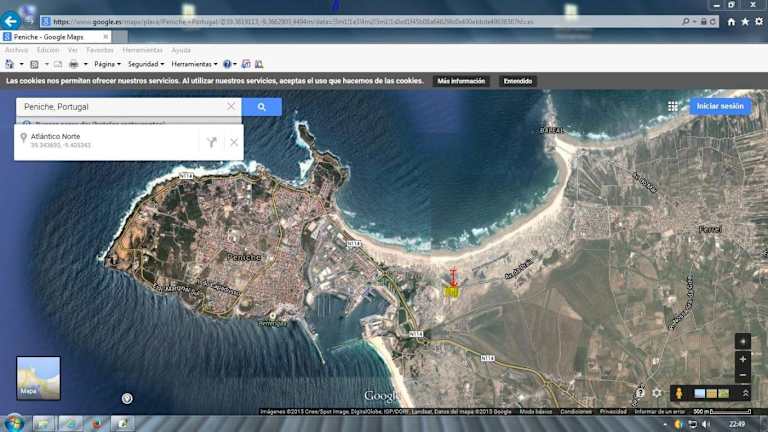Click the Iniciar sesión button

[720, 106]
